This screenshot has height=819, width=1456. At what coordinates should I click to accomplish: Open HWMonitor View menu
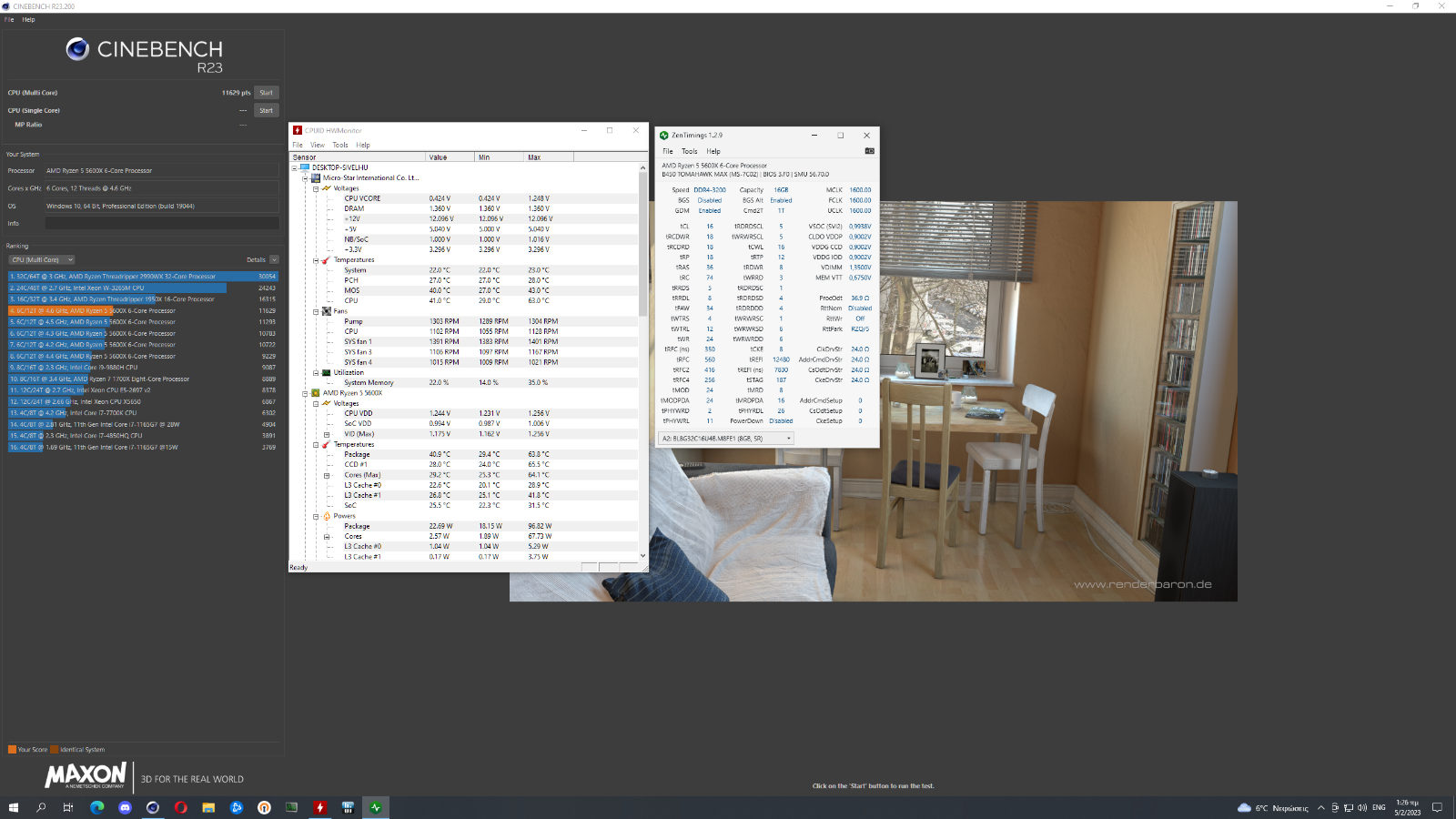pyautogui.click(x=318, y=145)
